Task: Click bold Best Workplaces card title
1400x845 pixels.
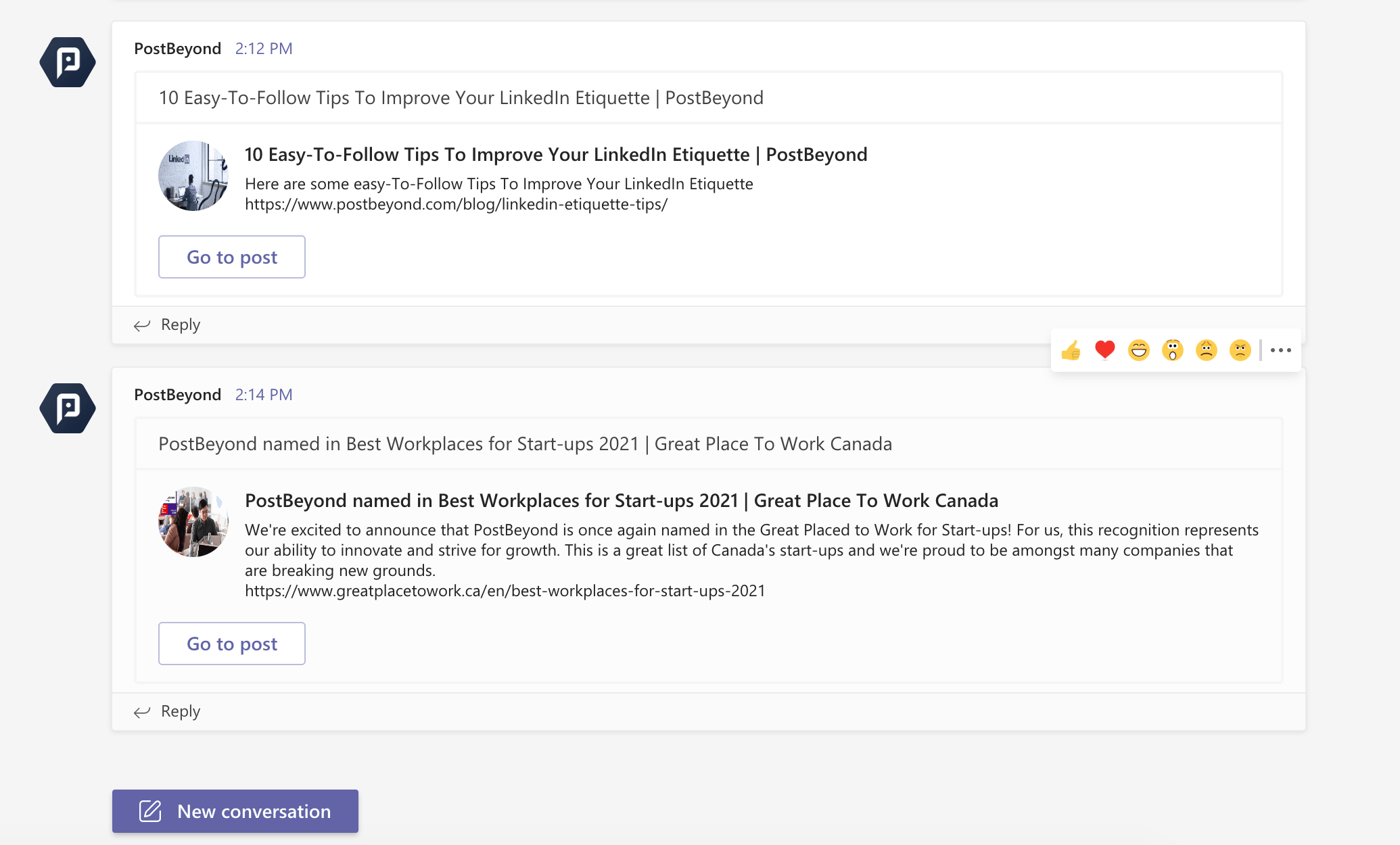Action: (x=622, y=501)
